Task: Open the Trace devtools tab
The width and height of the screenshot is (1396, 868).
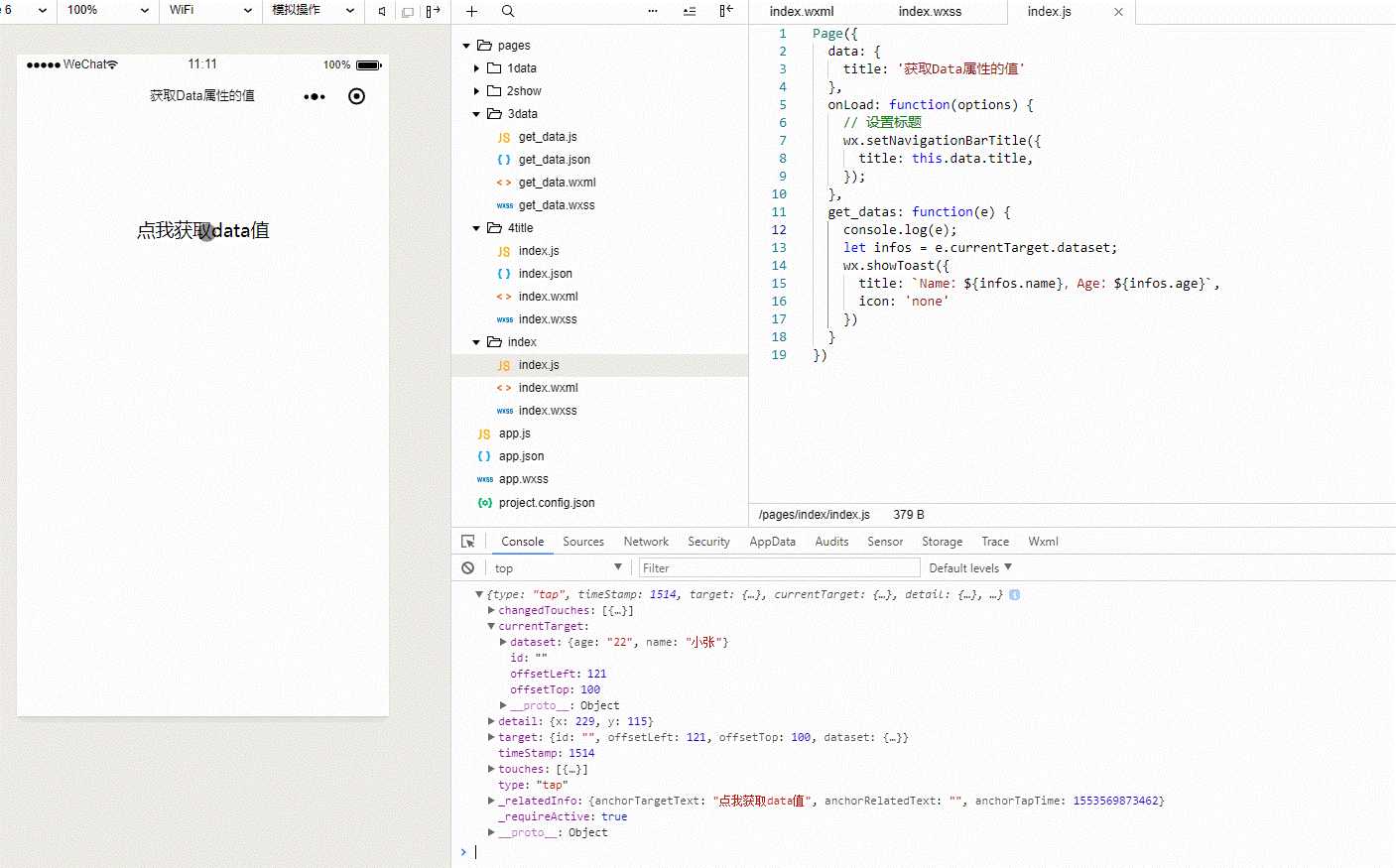Action: (x=995, y=542)
